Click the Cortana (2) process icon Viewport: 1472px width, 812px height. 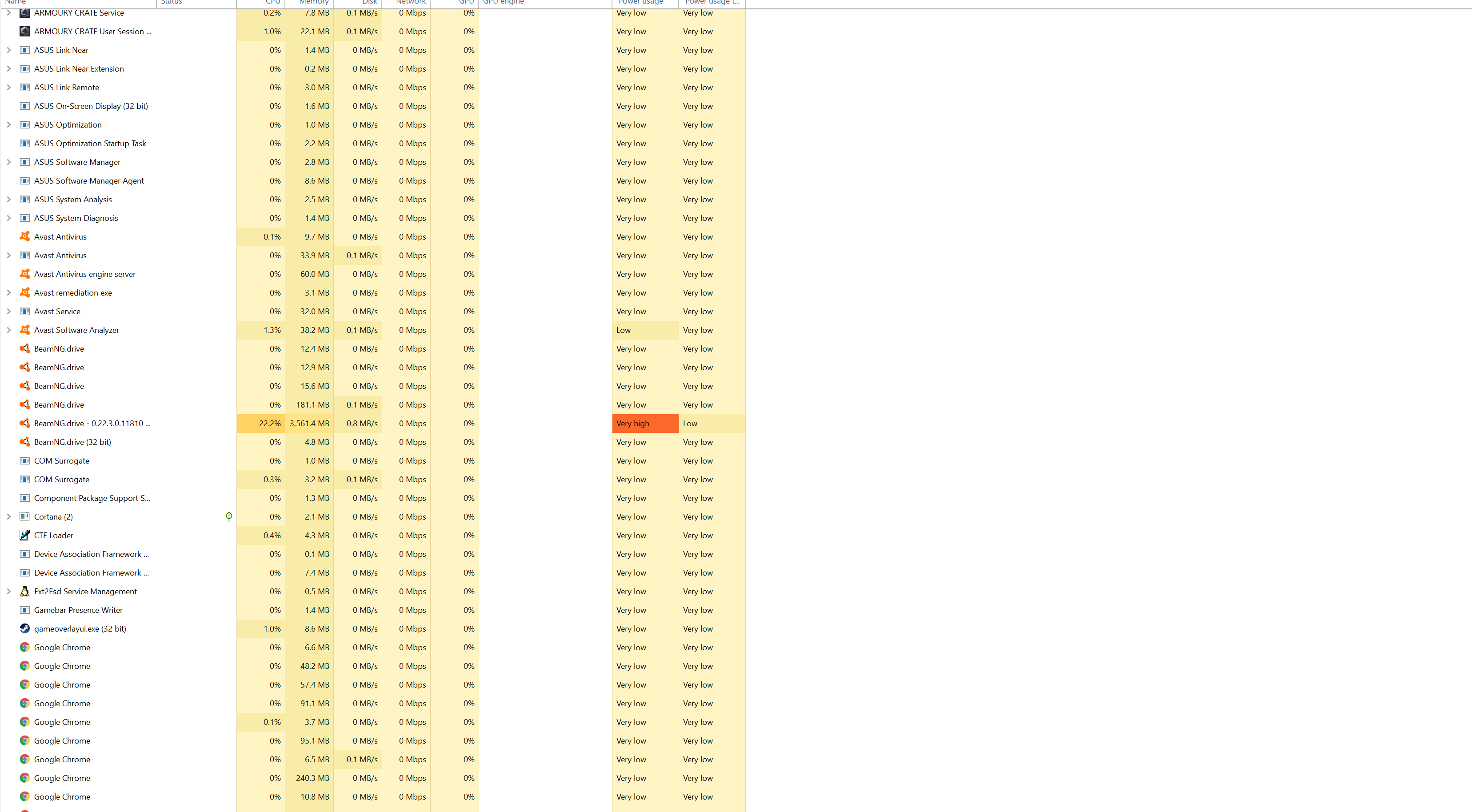[x=24, y=516]
